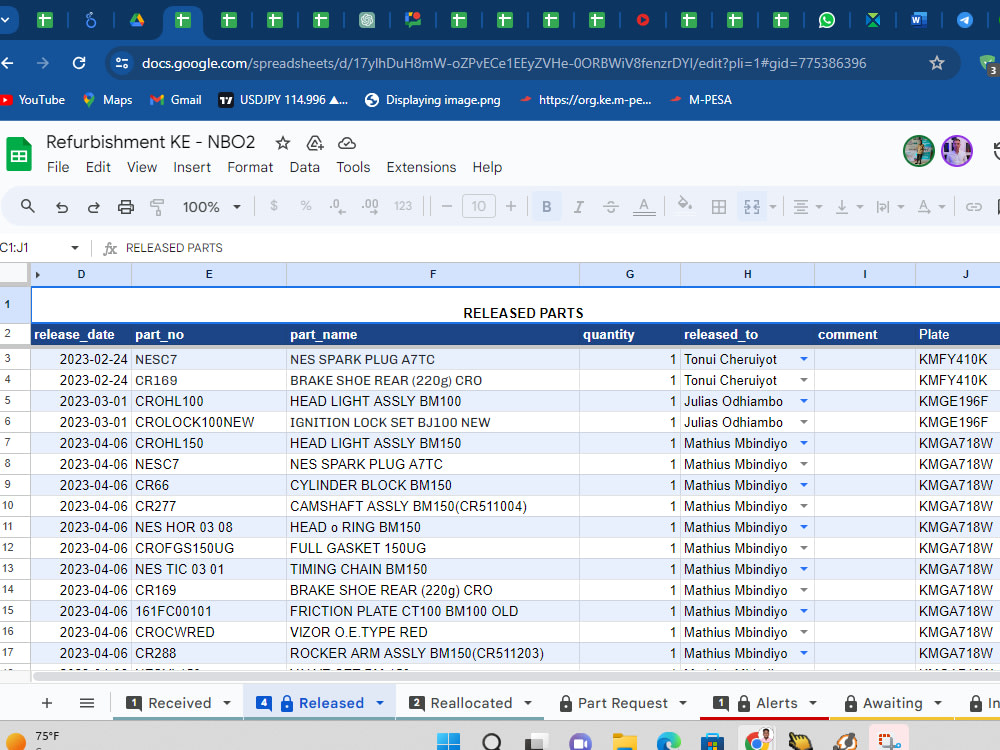Switch to the WhatsApp browser tab
The image size is (1000, 750).
[827, 20]
